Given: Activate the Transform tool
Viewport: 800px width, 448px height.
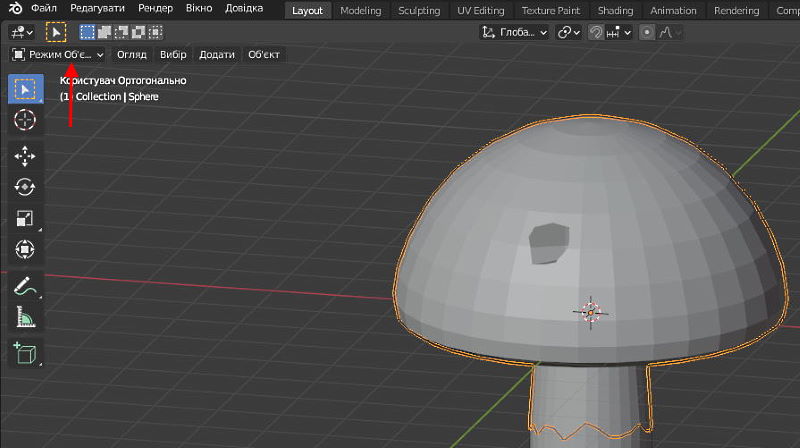Looking at the screenshot, I should tap(25, 250).
